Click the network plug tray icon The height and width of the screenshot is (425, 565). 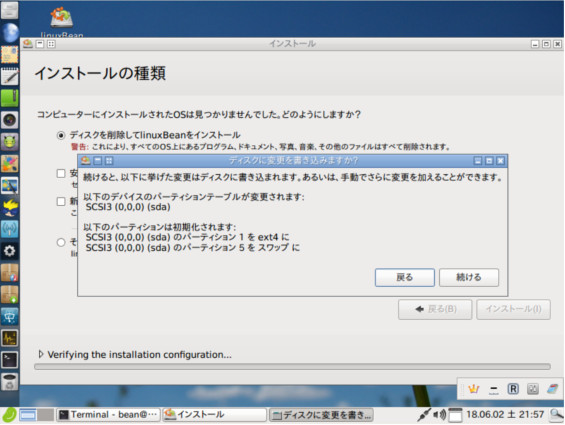click(424, 415)
